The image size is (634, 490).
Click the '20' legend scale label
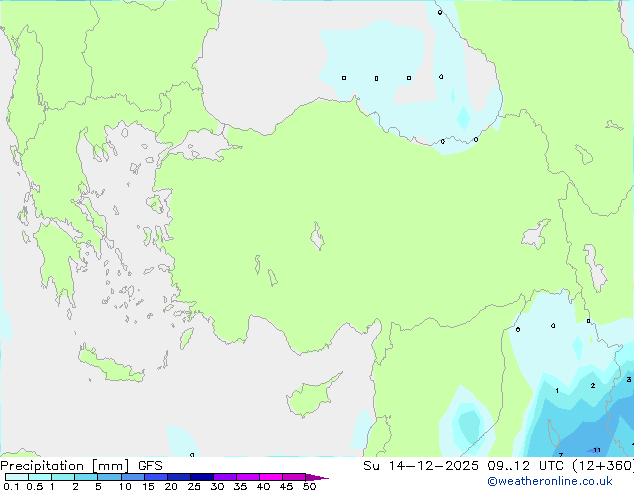pos(171,486)
